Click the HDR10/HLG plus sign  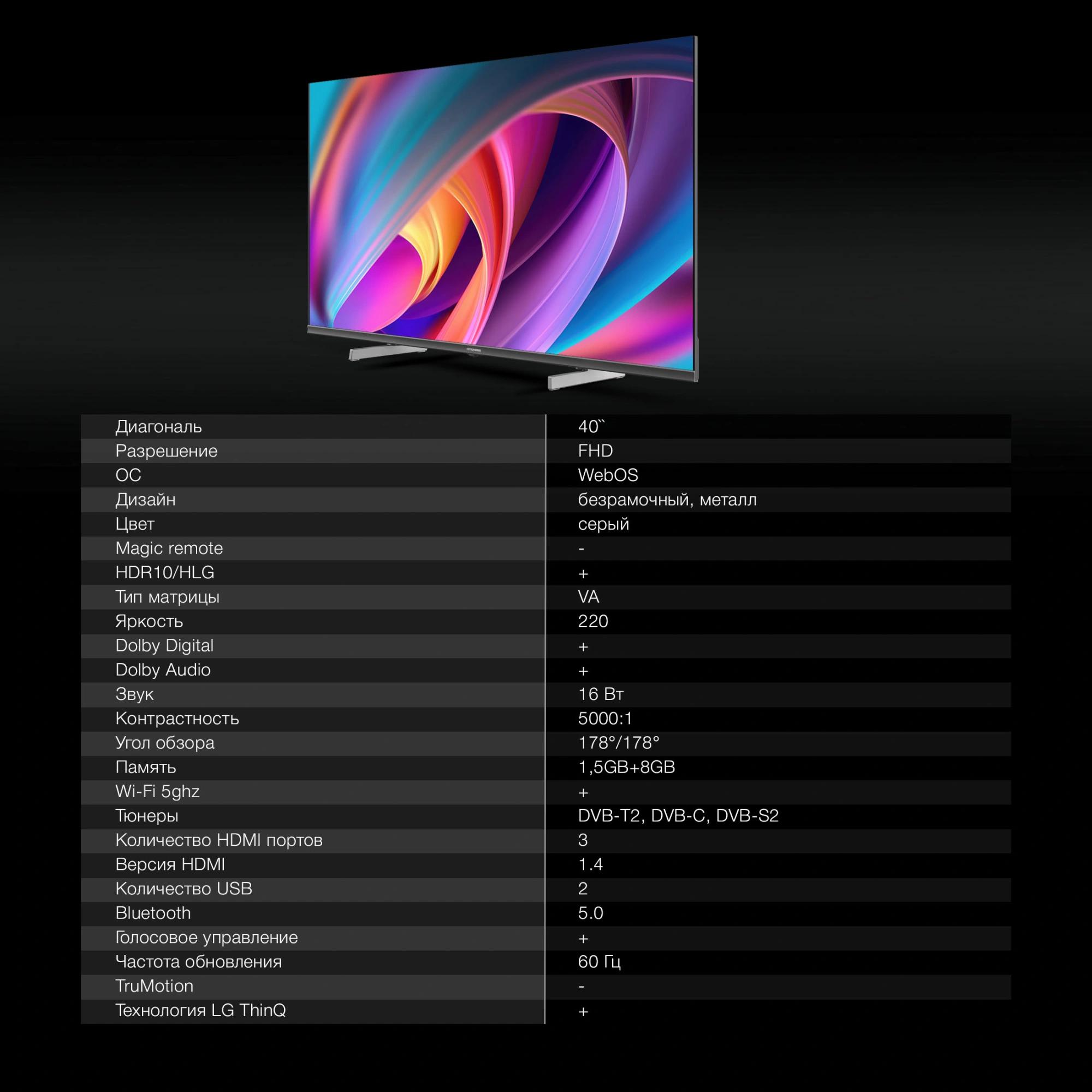(583, 574)
